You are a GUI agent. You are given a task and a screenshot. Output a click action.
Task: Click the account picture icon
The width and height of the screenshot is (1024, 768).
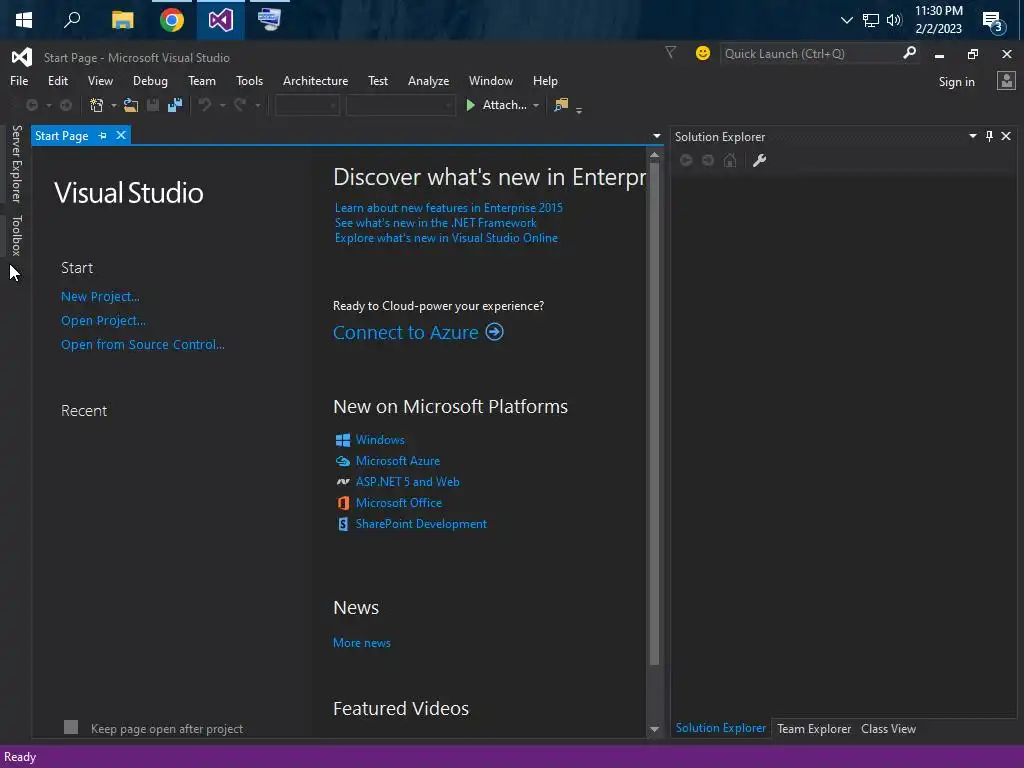[1006, 81]
